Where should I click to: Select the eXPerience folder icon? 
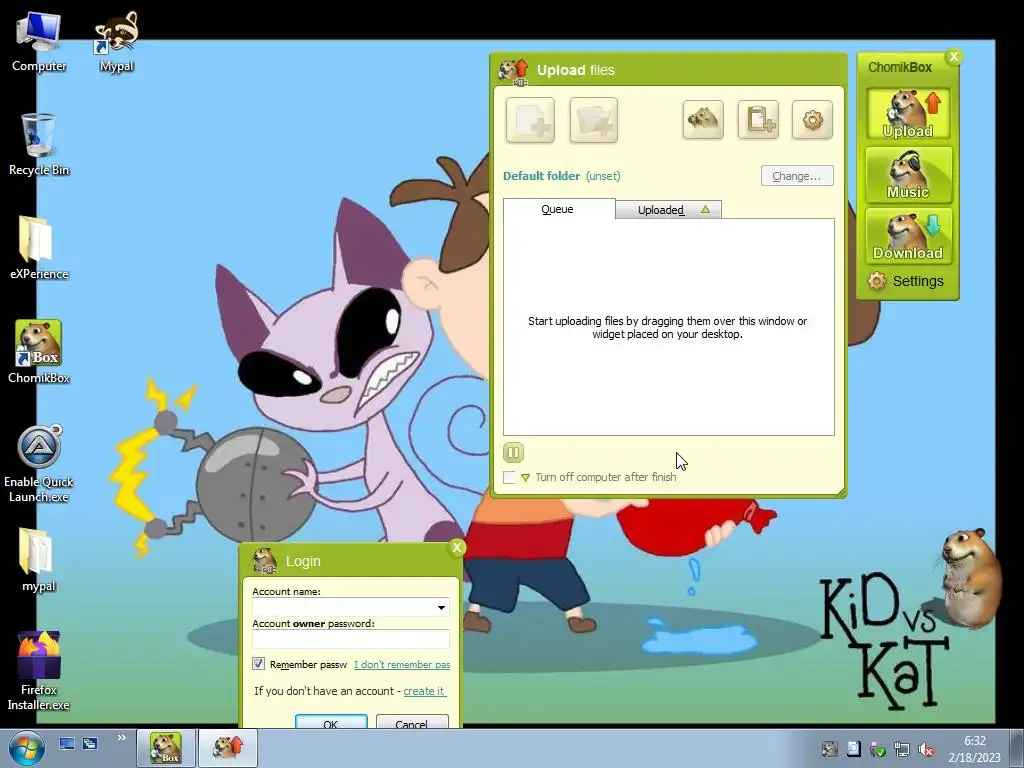(39, 248)
